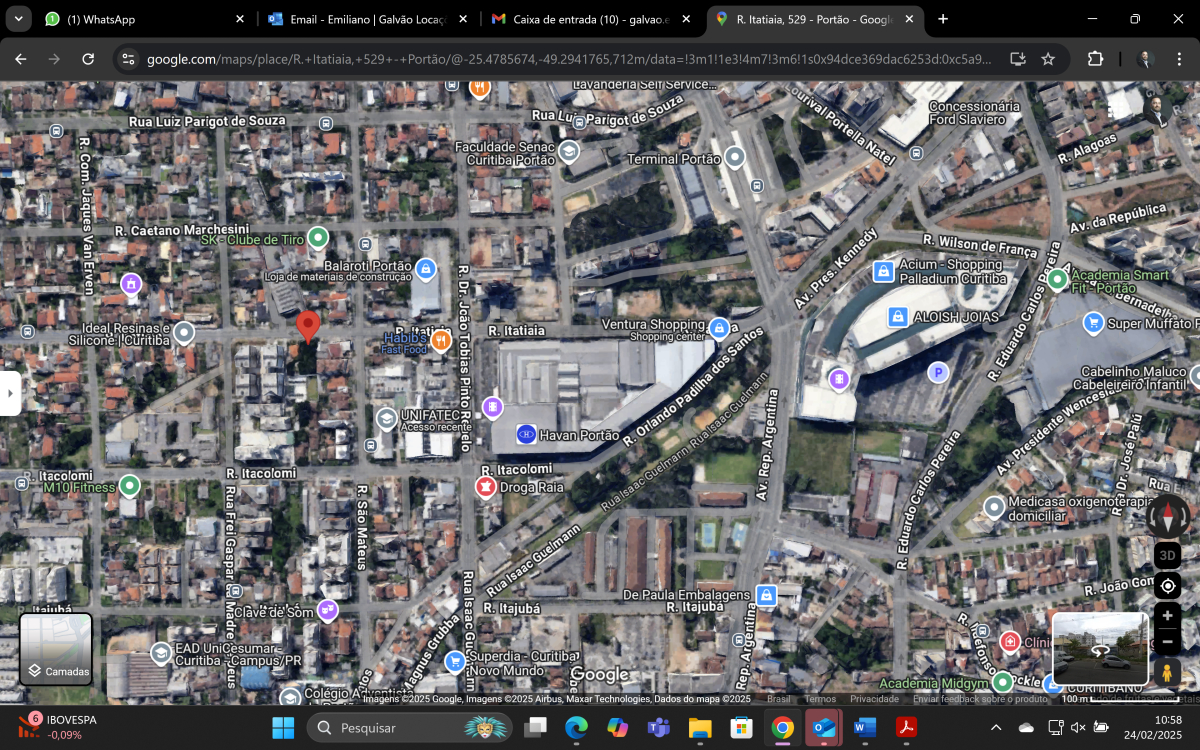Open the Windows Start menu
This screenshot has width=1200, height=750.
(x=283, y=727)
